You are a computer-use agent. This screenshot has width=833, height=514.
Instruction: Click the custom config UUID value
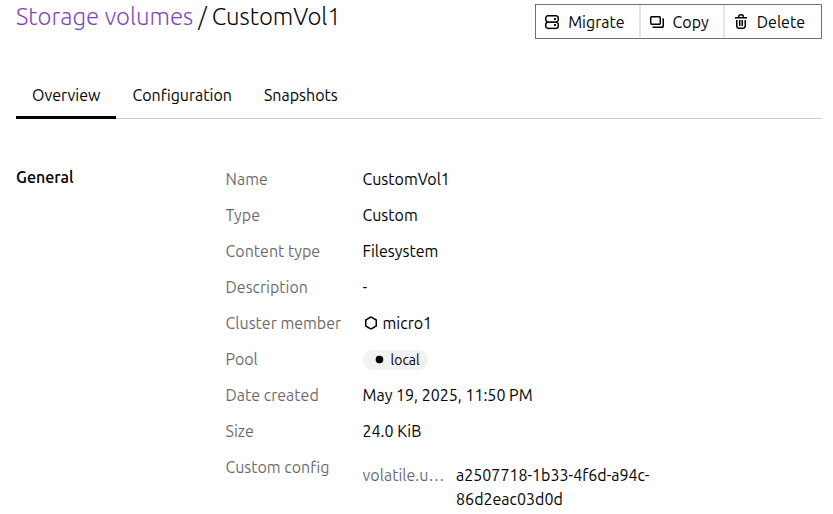(x=552, y=486)
